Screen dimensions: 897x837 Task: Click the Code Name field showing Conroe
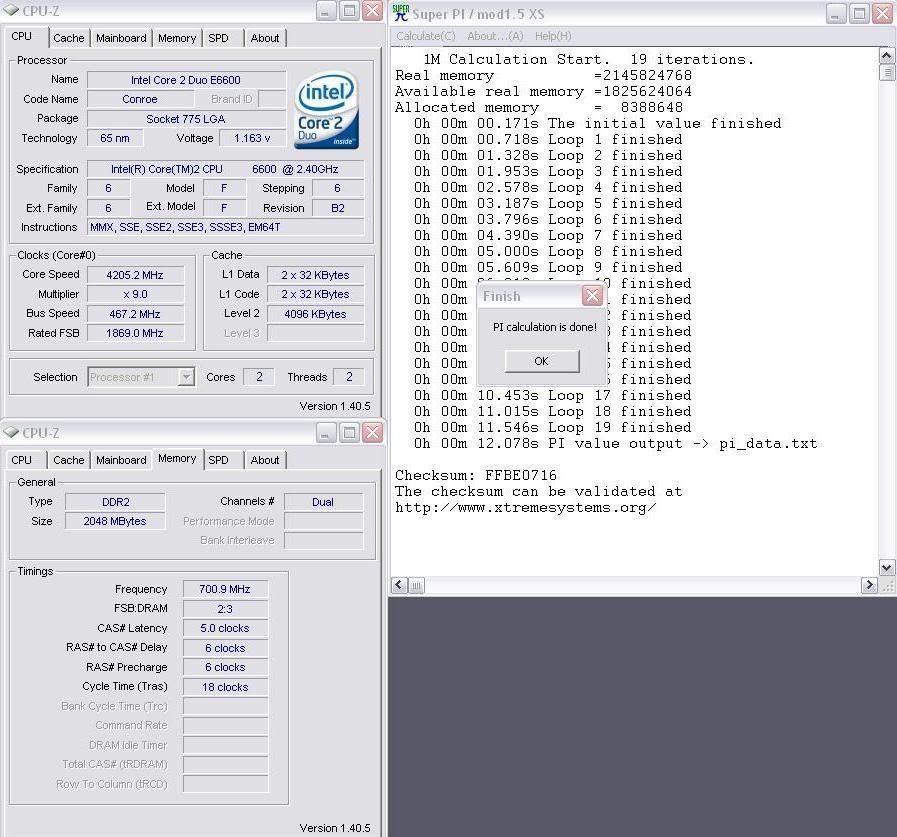pyautogui.click(x=140, y=99)
